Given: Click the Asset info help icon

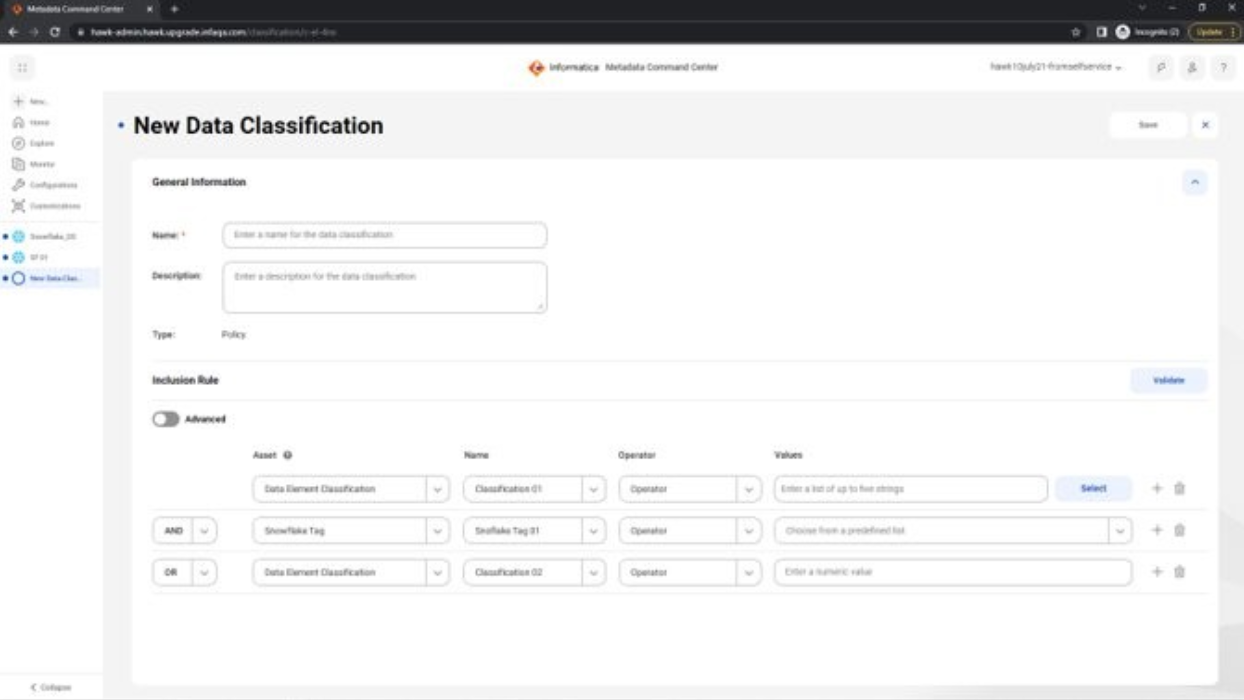Looking at the screenshot, I should [x=288, y=455].
